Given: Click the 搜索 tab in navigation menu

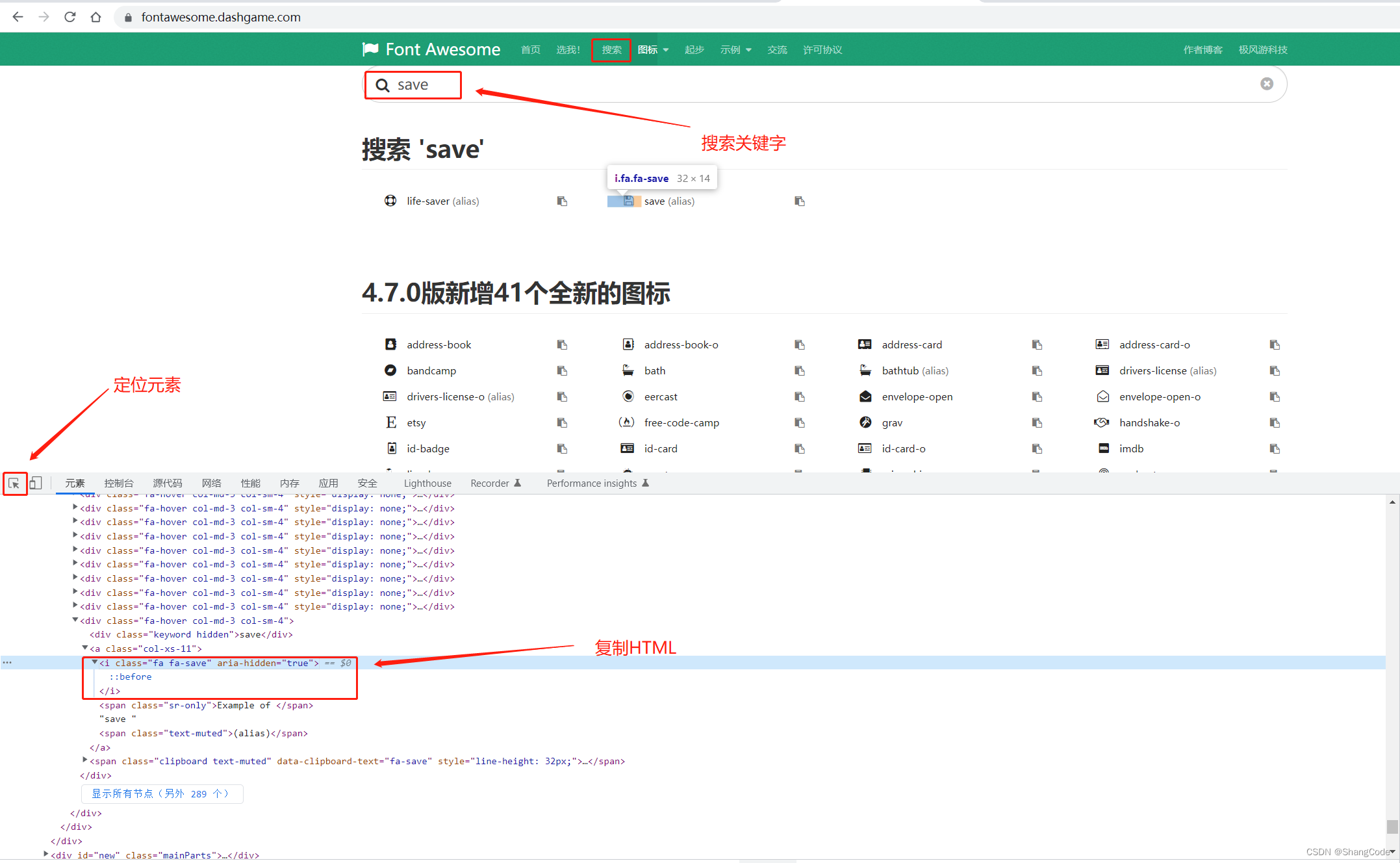Looking at the screenshot, I should point(611,49).
